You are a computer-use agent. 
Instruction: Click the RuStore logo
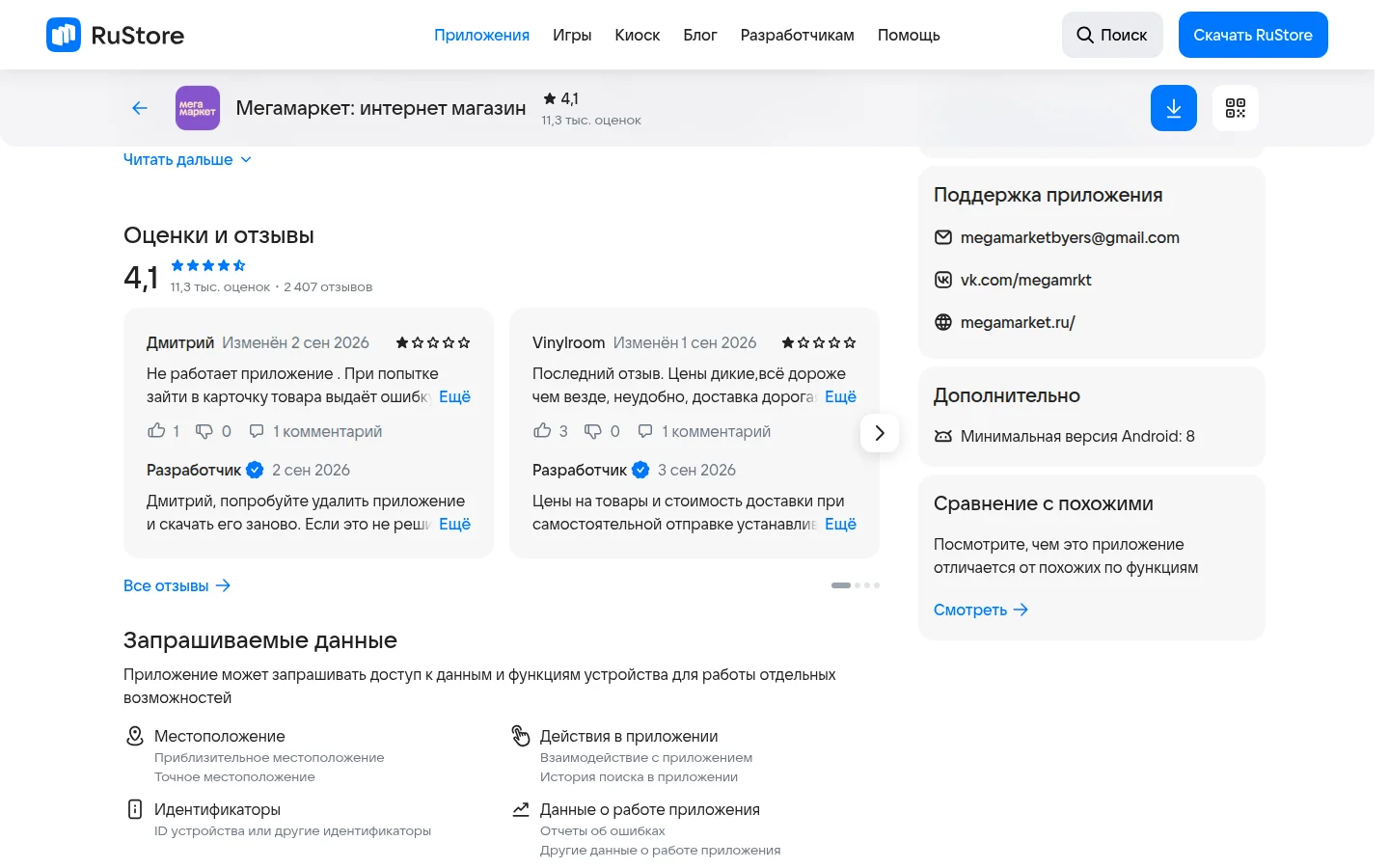coord(115,35)
